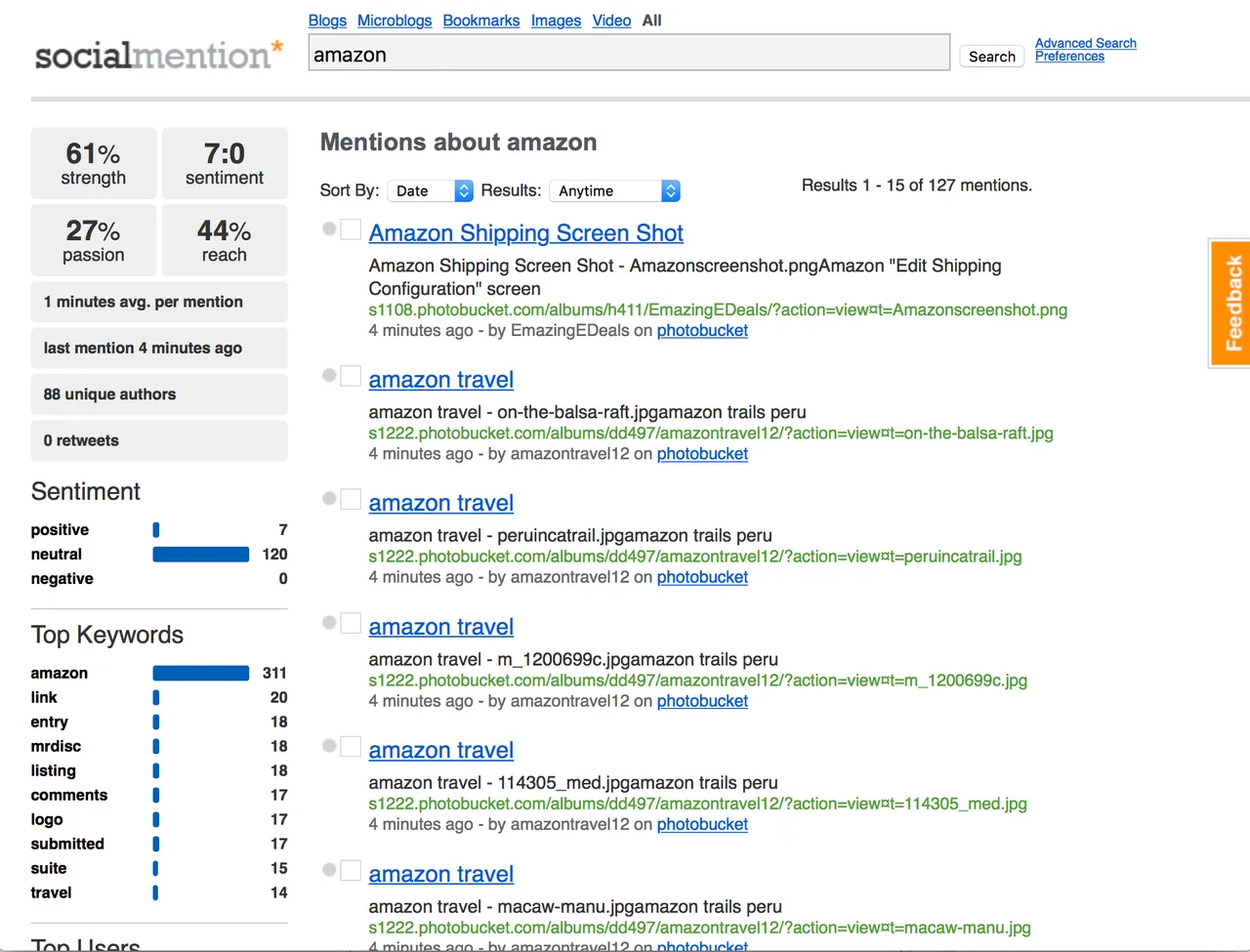Open the Preferences link
Image resolution: width=1250 pixels, height=952 pixels.
(x=1069, y=57)
